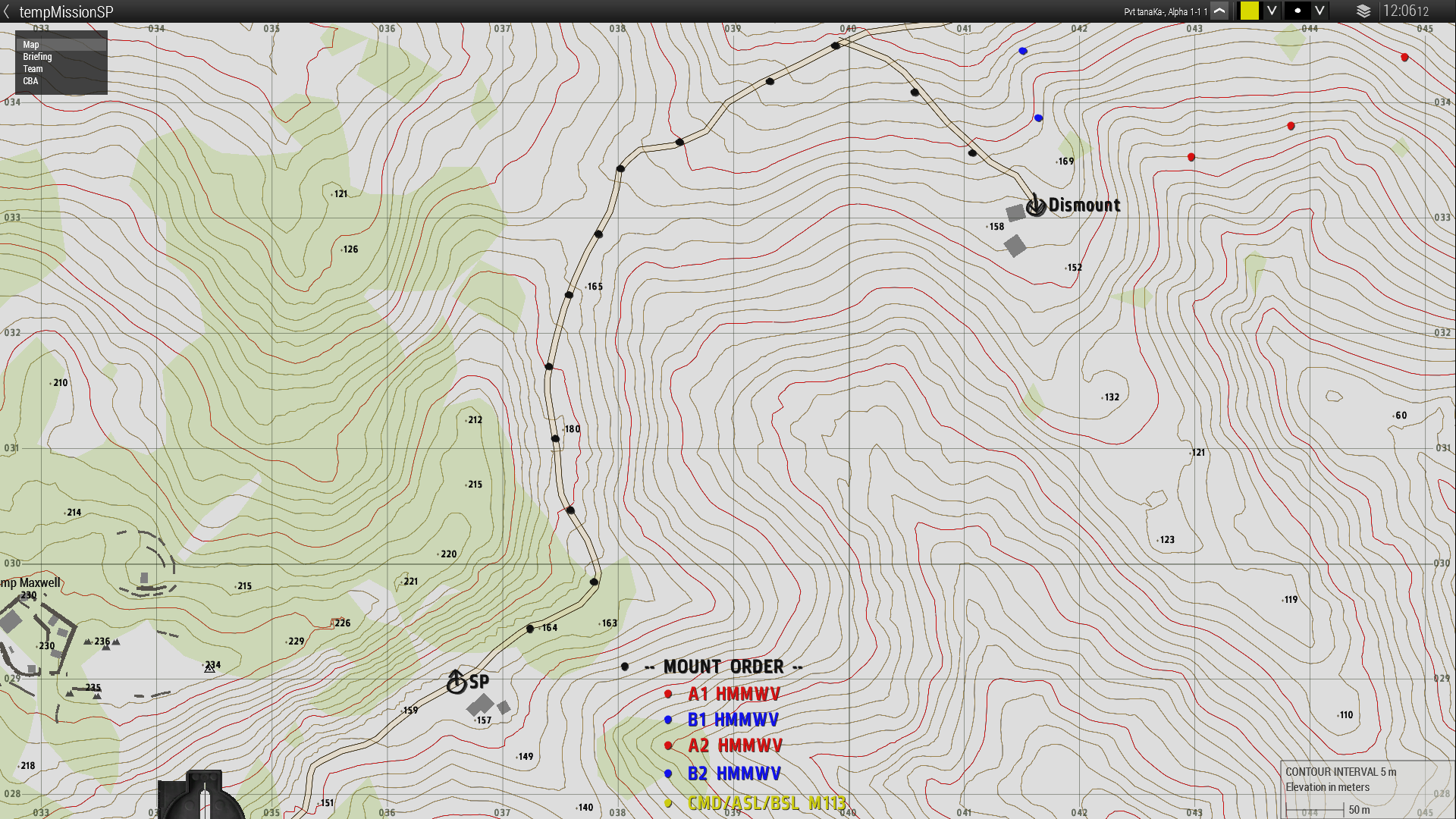Expand the marker color dropdown arrow
Screen dimensions: 1456x819
tap(1272, 11)
